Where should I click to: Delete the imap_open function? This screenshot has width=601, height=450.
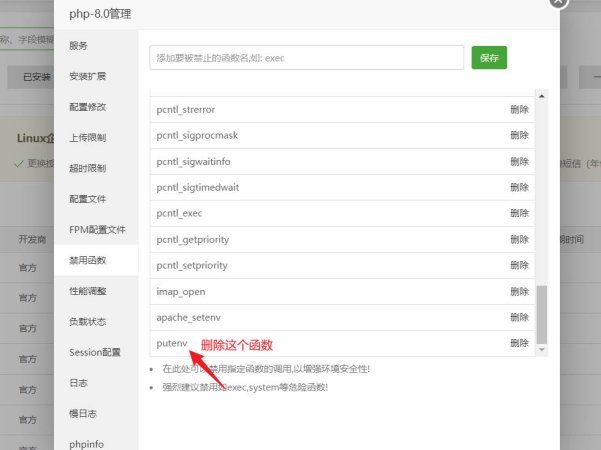pyautogui.click(x=519, y=292)
